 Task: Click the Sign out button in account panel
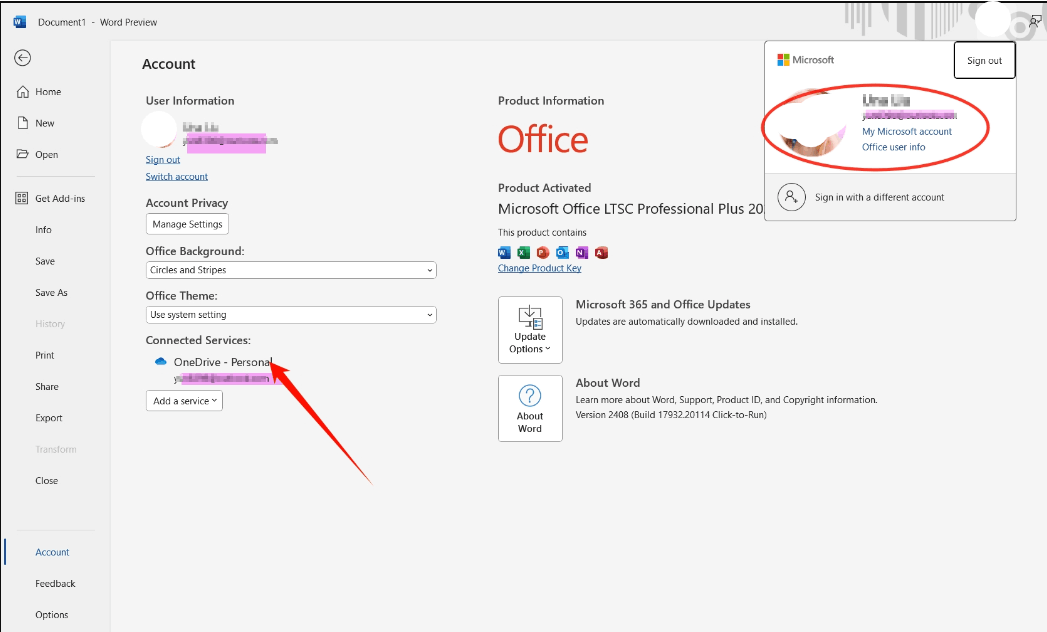[x=984, y=60]
